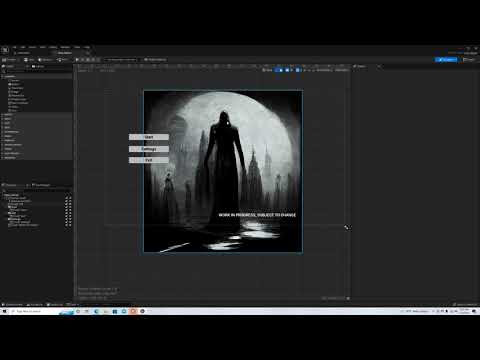Click the DPI scale gear icon below the canvas
The image size is (480, 360).
[348, 298]
